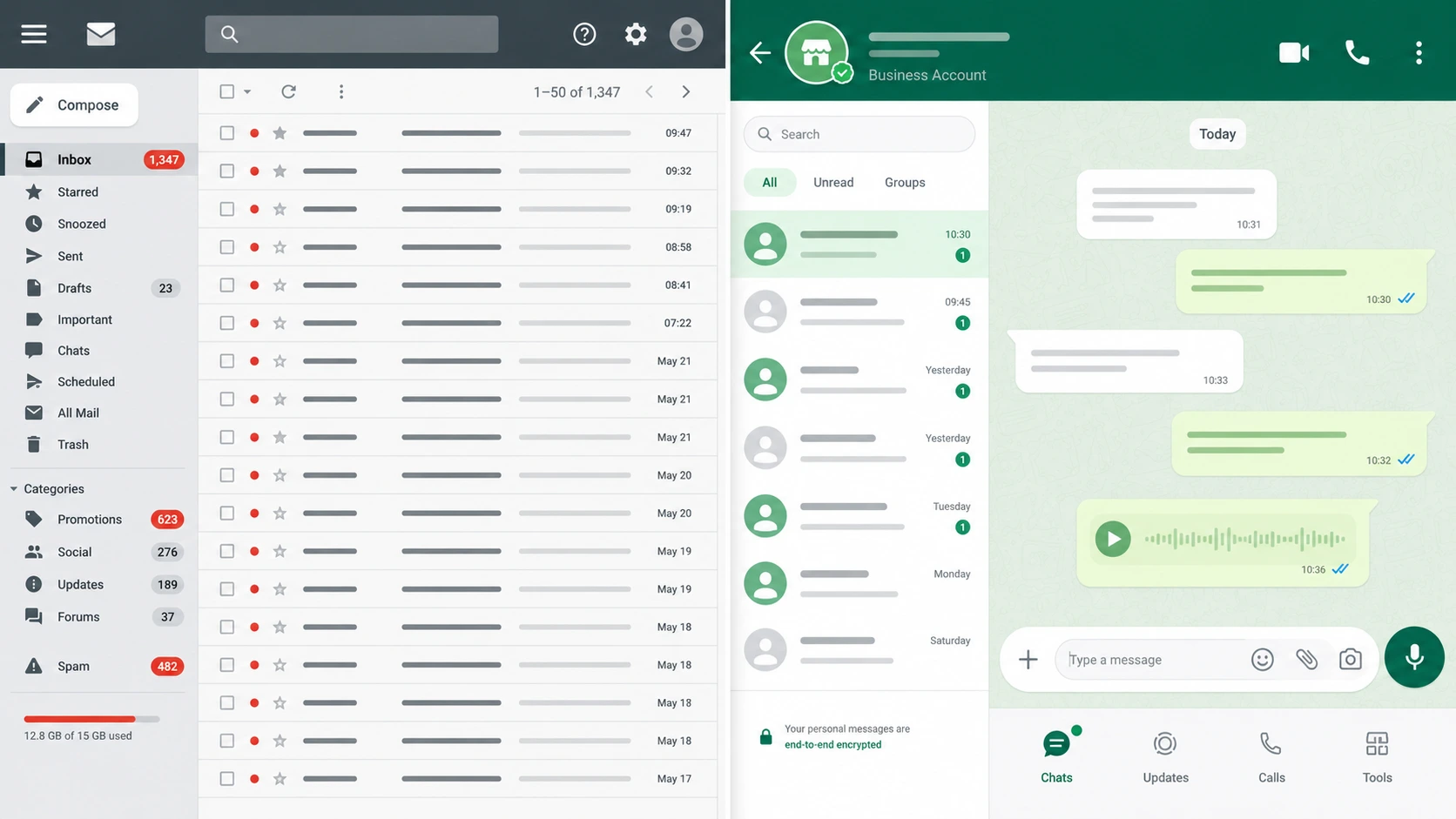The image size is (1456, 819).
Task: Open the Calls bottom navigation tab
Action: click(1271, 756)
